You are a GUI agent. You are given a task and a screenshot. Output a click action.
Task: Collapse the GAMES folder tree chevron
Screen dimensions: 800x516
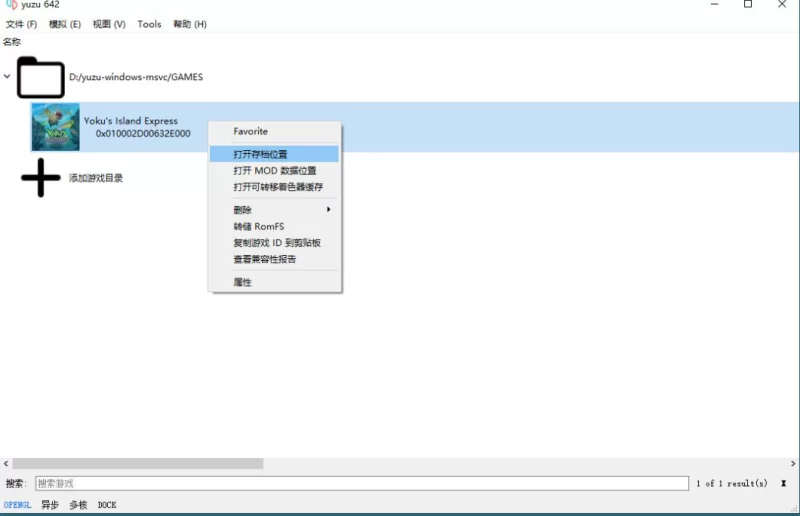7,76
